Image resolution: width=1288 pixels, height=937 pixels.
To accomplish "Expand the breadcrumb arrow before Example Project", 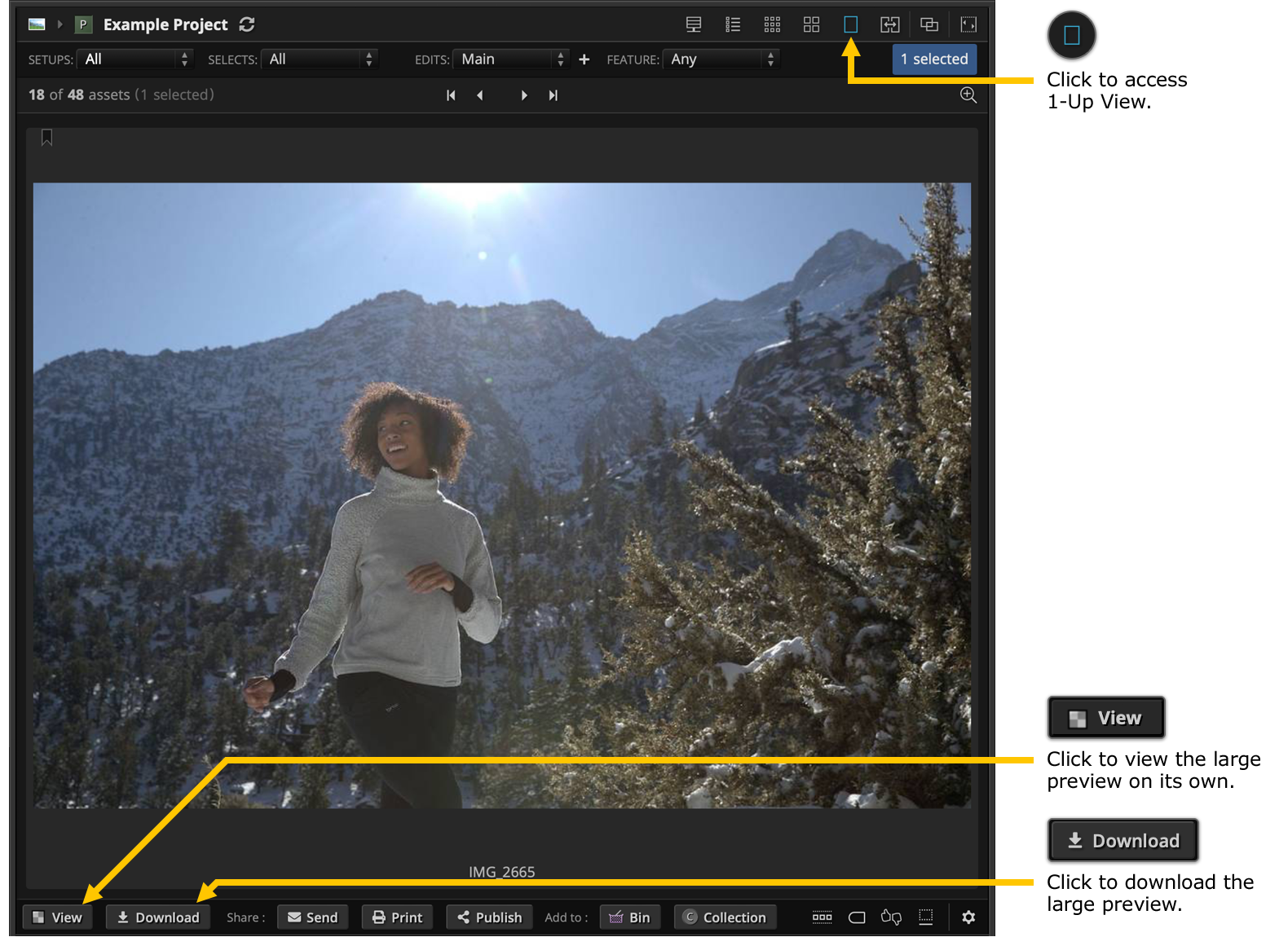I will click(60, 24).
